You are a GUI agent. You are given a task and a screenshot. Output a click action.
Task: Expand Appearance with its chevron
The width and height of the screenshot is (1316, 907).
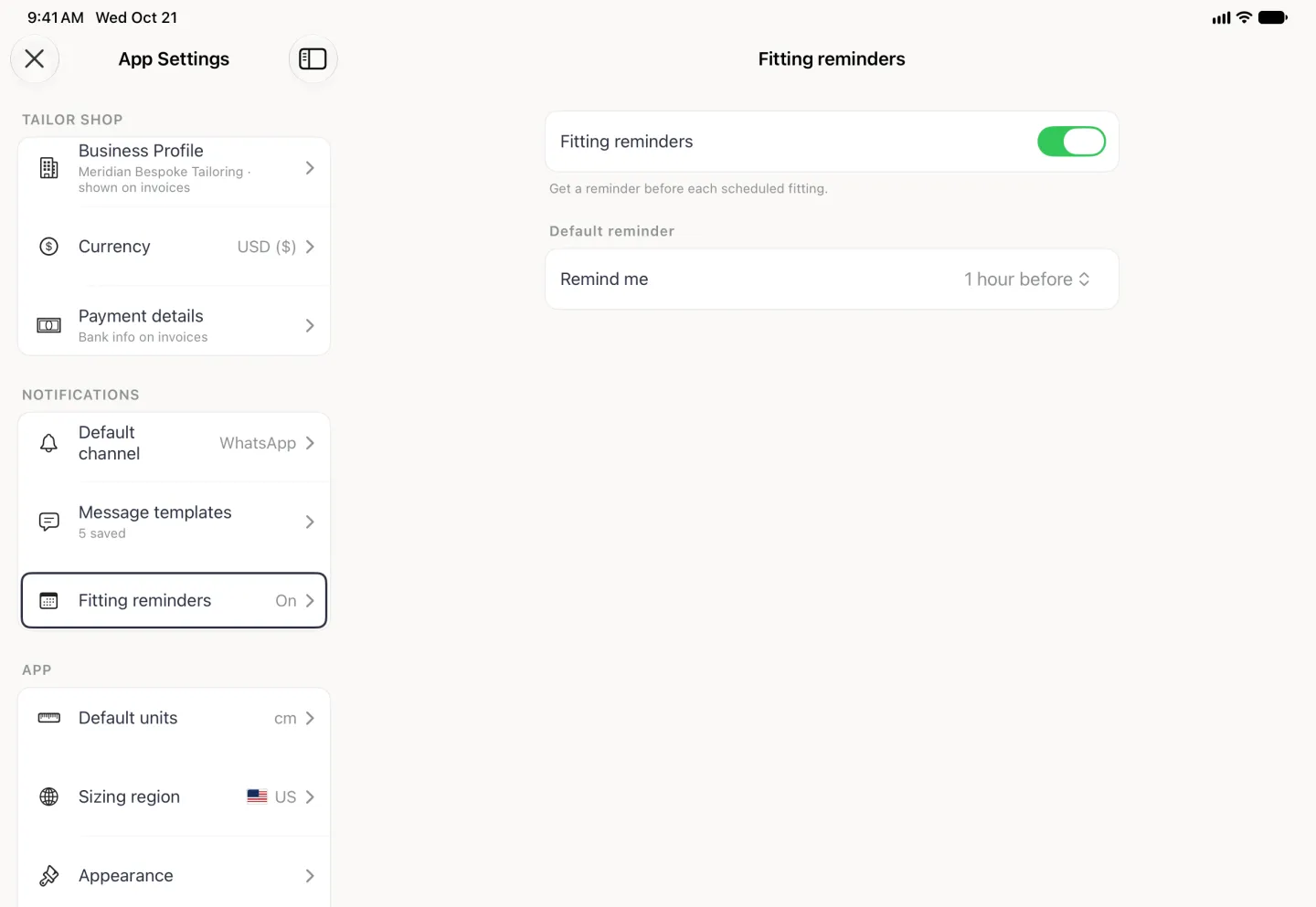coord(310,875)
